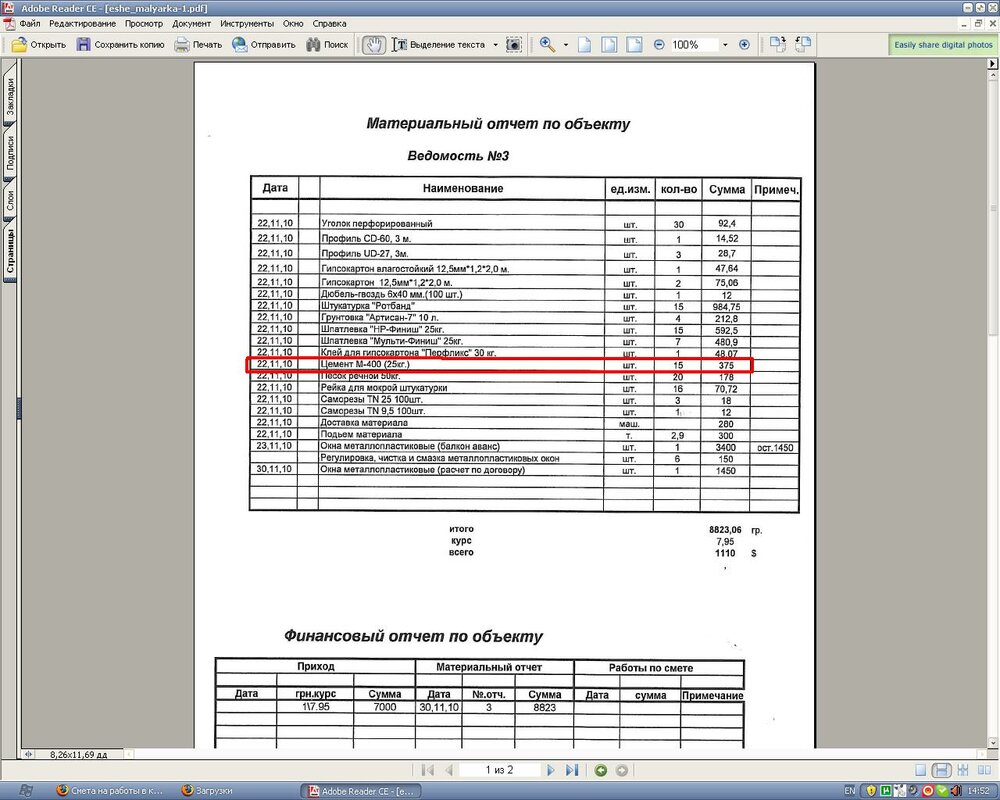Open the Слои side panel tab

(x=10, y=200)
